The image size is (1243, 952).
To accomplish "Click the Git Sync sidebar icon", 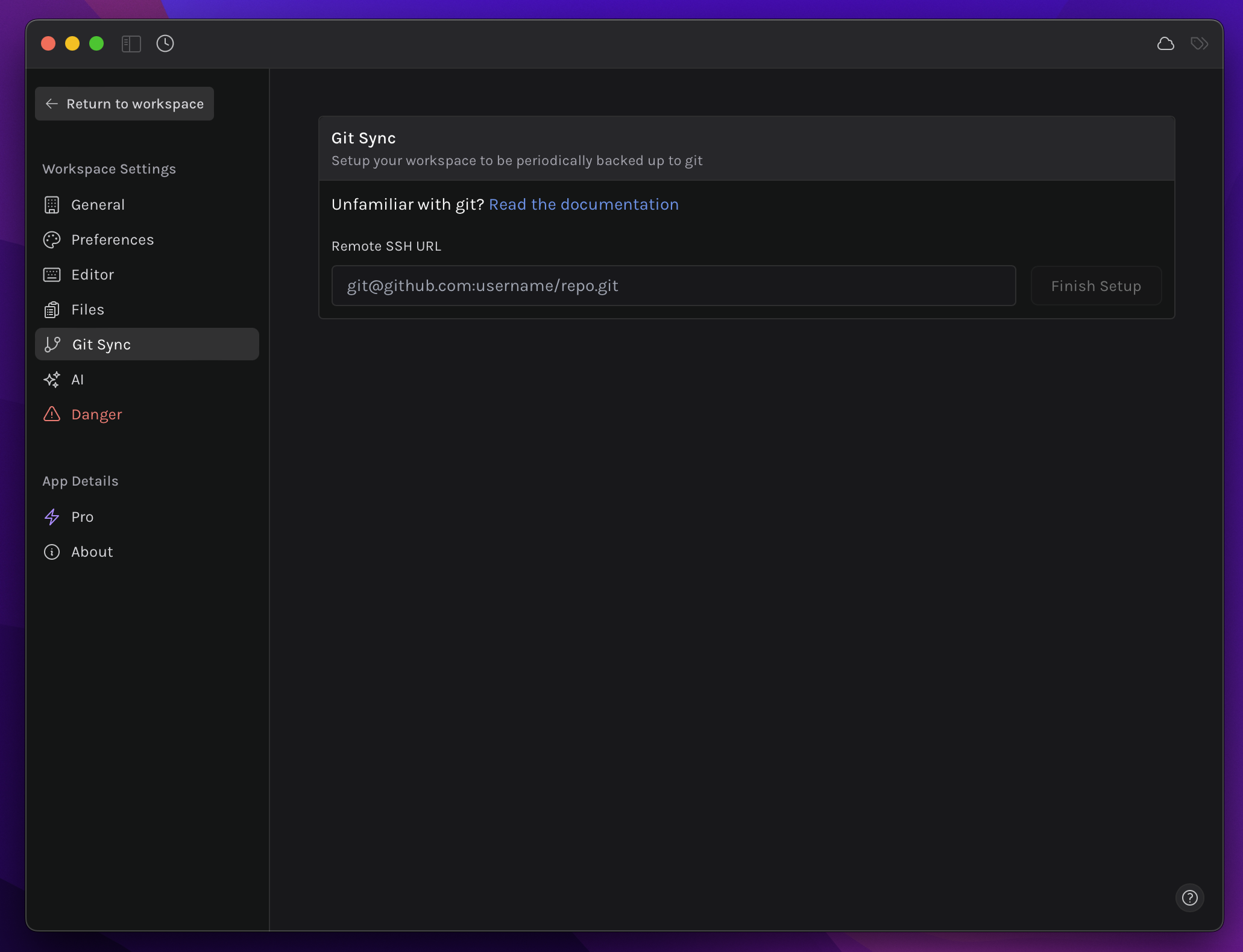I will 51,344.
